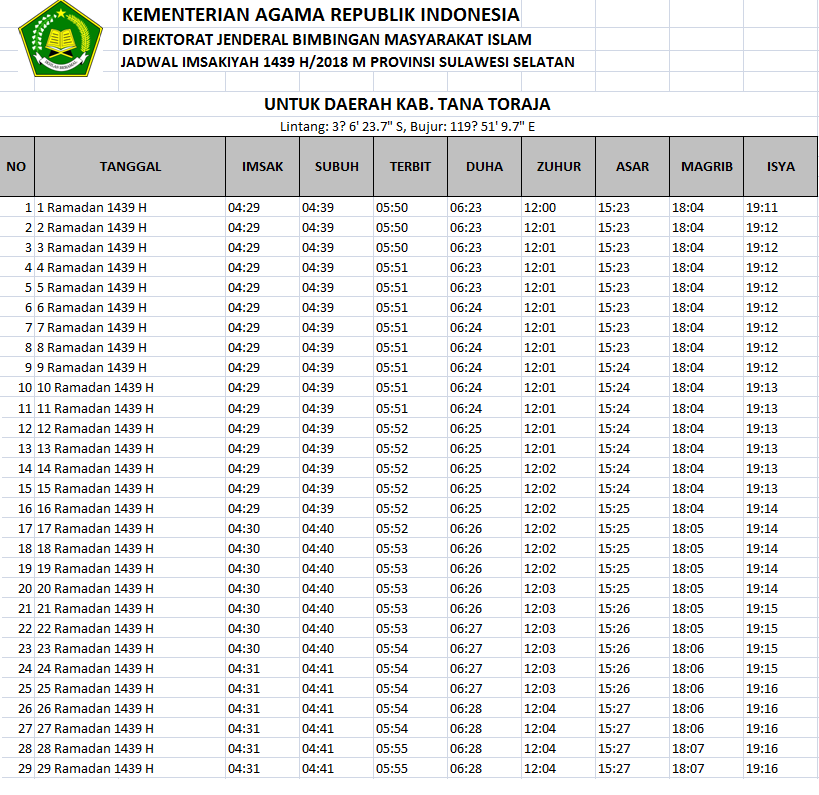Click the 1 Ramadan 1439 H date cell
The height and width of the screenshot is (795, 819).
(130, 208)
